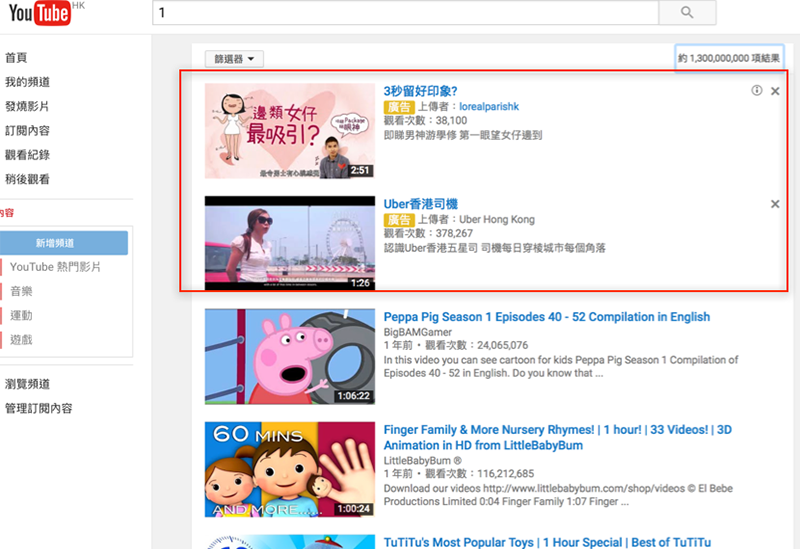The width and height of the screenshot is (800, 549).
Task: Open 瀏覽頻道 in sidebar
Action: point(28,384)
